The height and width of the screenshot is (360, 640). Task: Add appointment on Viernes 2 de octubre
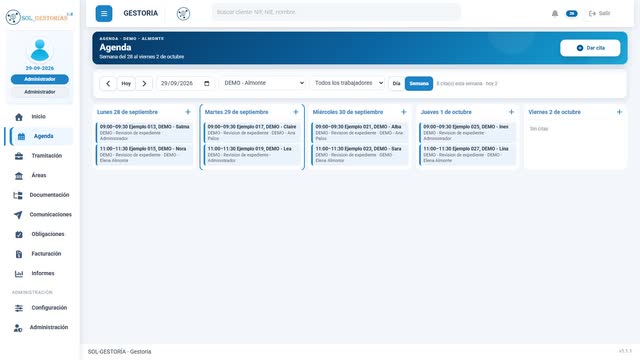(x=619, y=112)
